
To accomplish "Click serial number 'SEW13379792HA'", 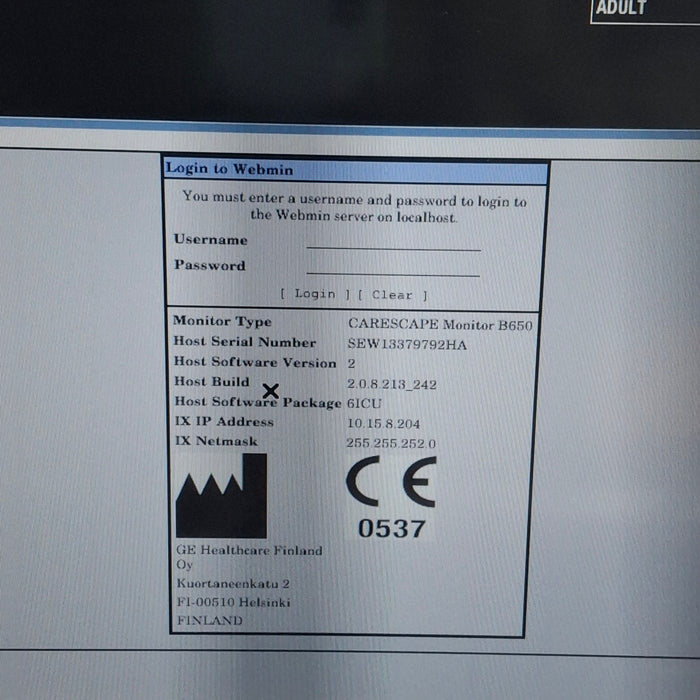I will [x=407, y=345].
